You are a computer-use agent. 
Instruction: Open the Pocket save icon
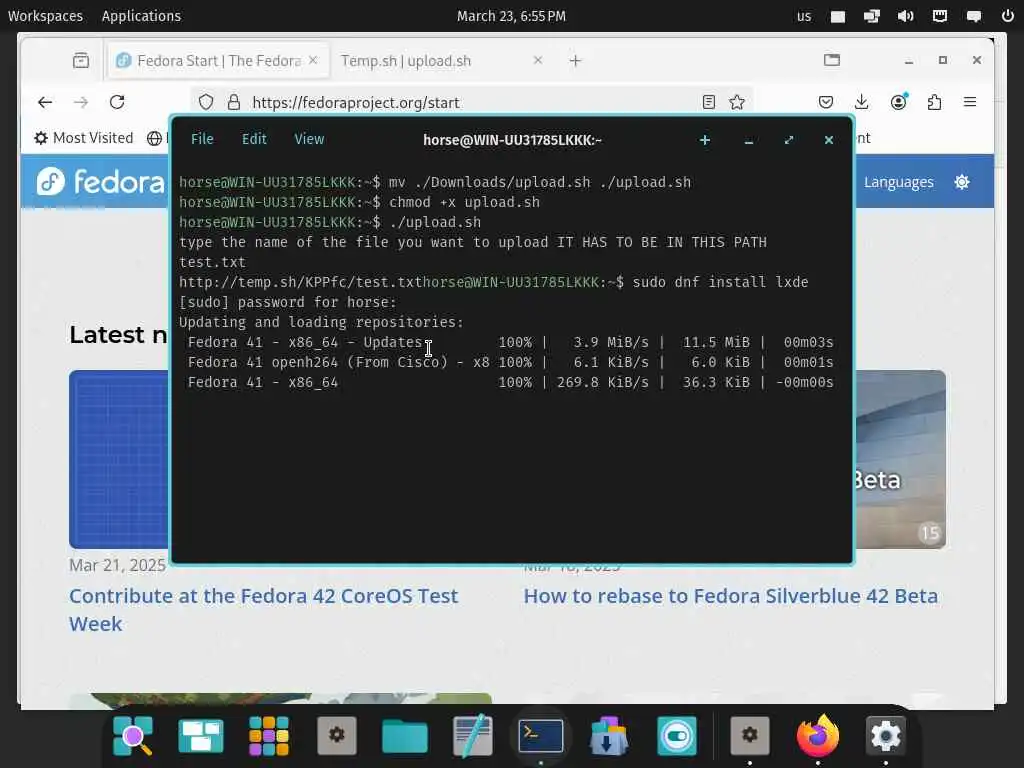click(x=825, y=103)
